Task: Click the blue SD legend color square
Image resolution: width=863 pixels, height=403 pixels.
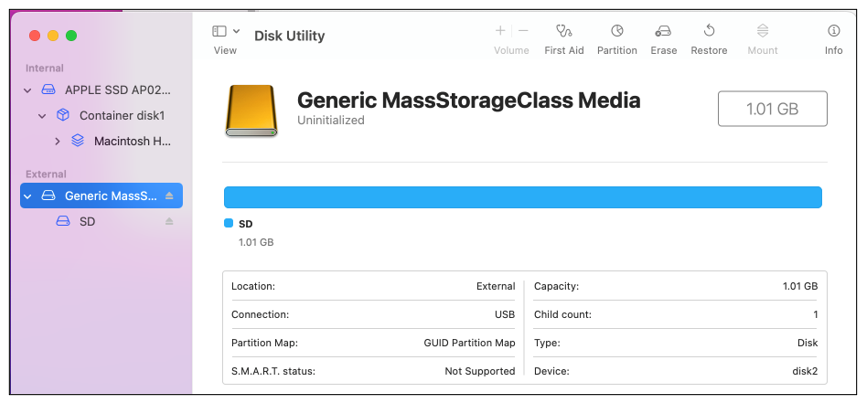Action: (228, 224)
